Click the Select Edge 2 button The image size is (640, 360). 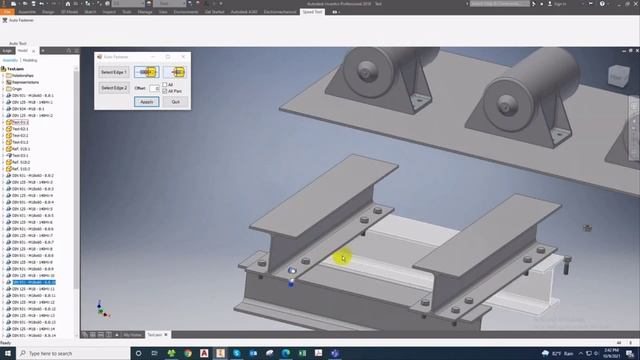coord(114,88)
